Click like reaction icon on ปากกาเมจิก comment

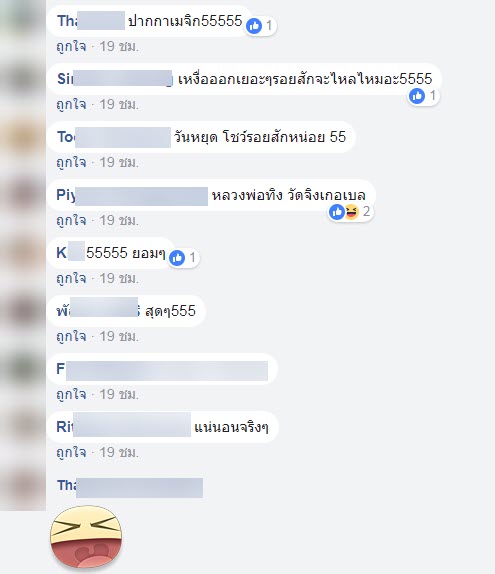coord(254,26)
